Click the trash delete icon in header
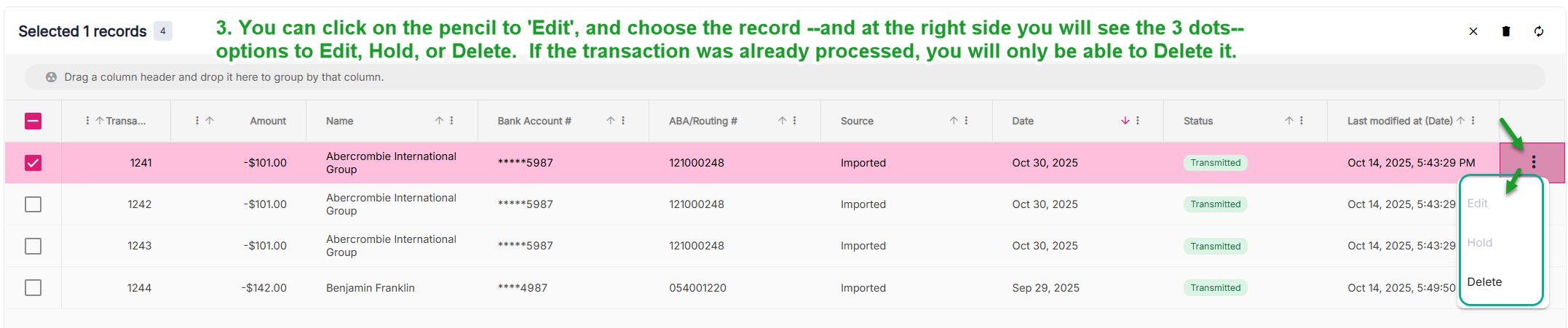1568x328 pixels. (1506, 31)
